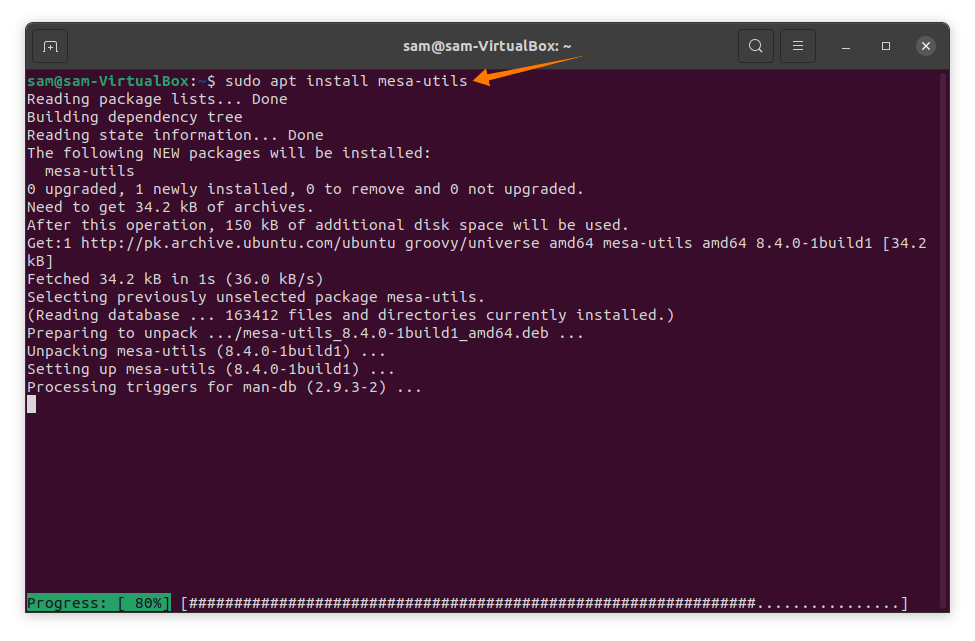The height and width of the screenshot is (641, 975).
Task: Click the 'Fetched 34.2 kB' line
Action: click(175, 279)
